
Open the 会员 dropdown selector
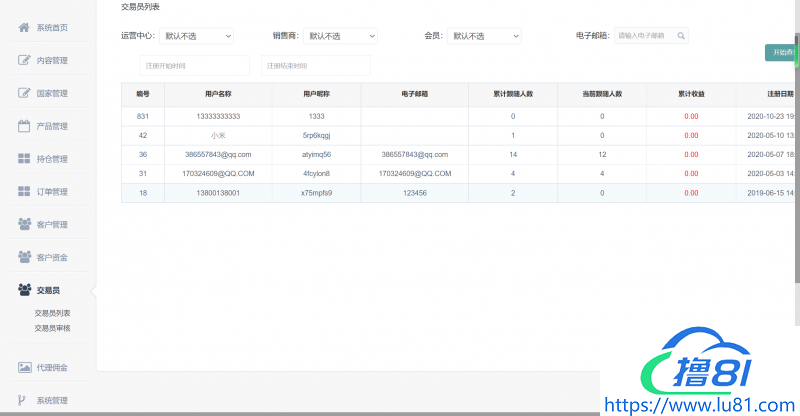point(484,36)
